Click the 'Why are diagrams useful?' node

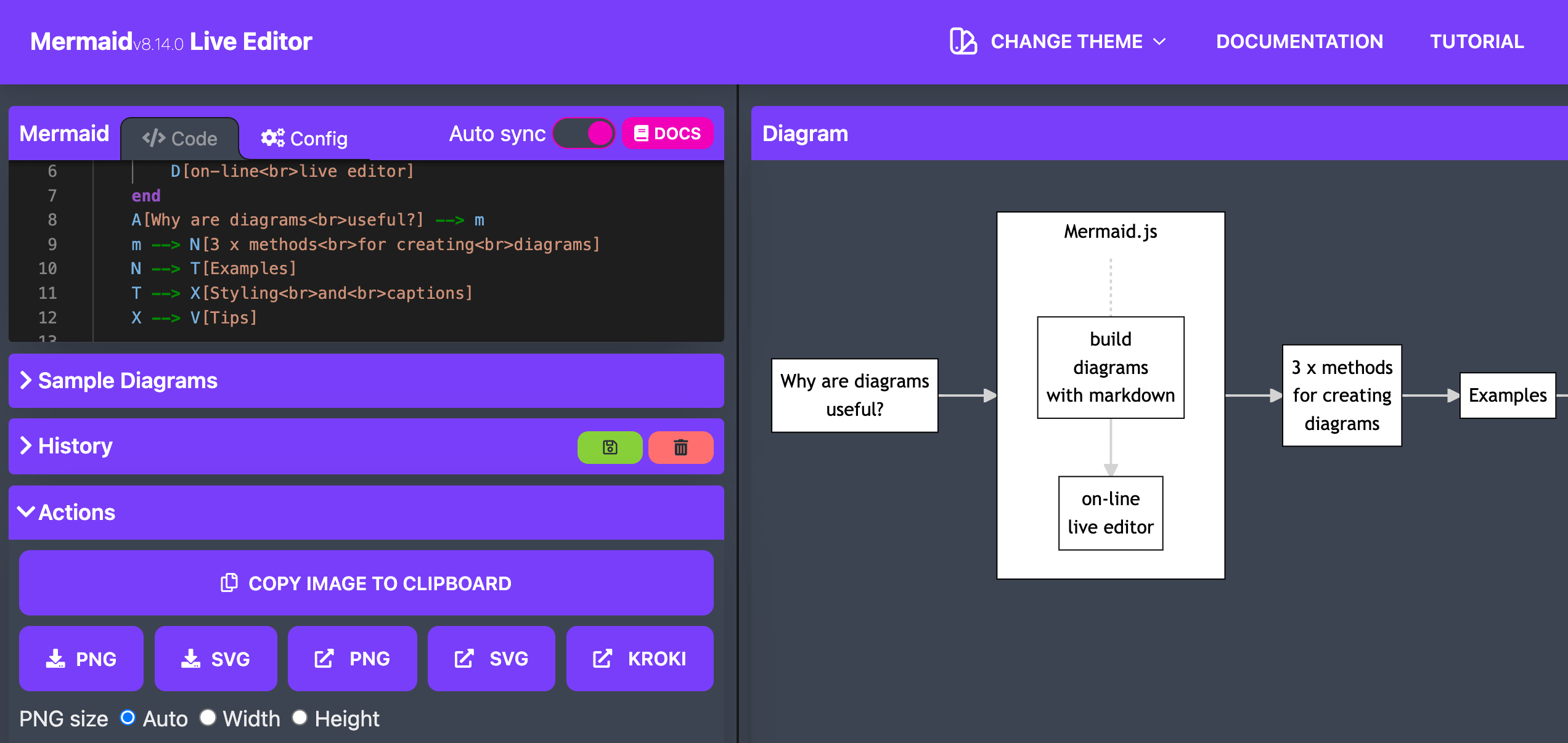point(854,395)
